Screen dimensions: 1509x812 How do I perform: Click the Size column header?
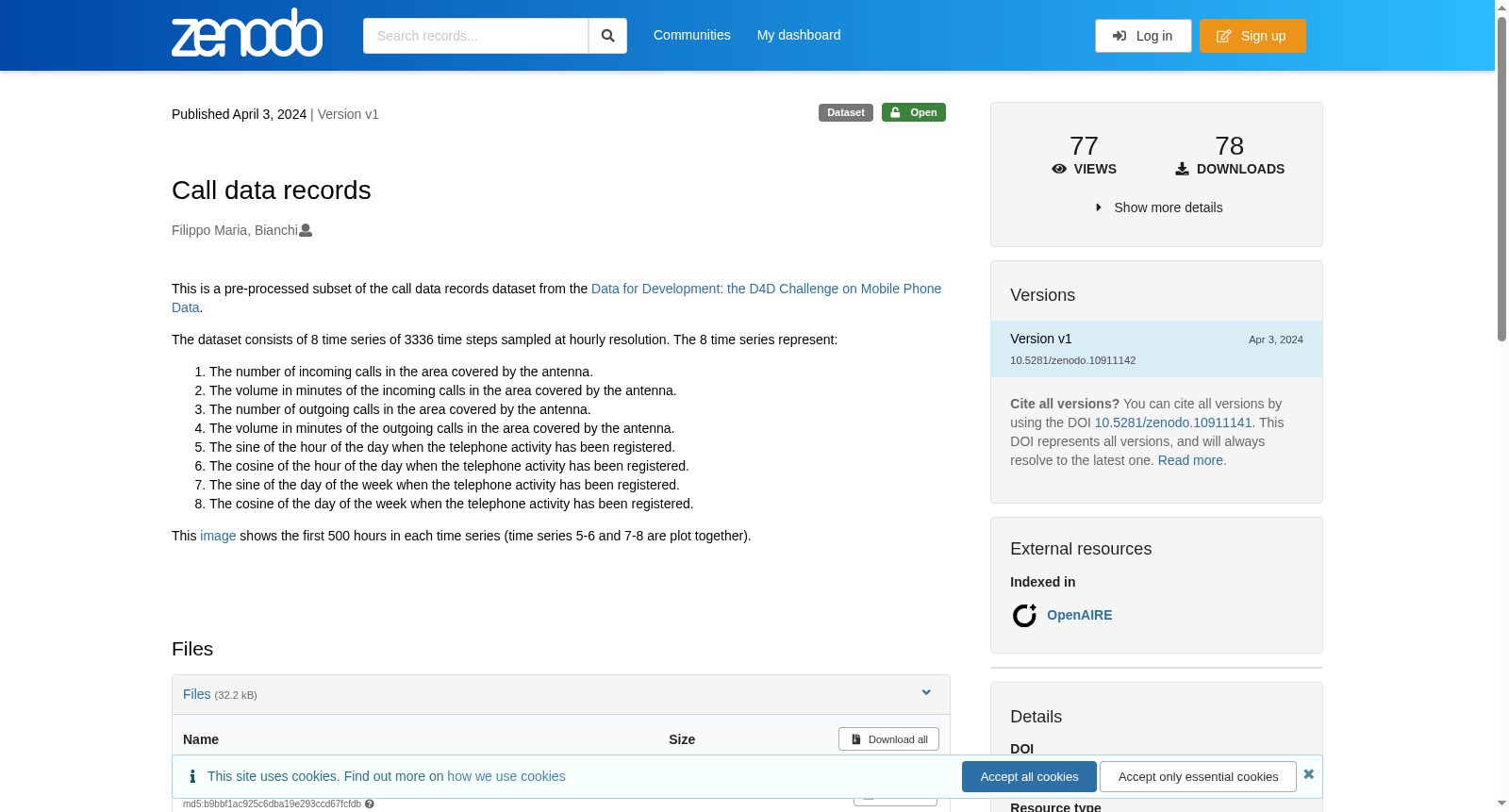pos(682,739)
